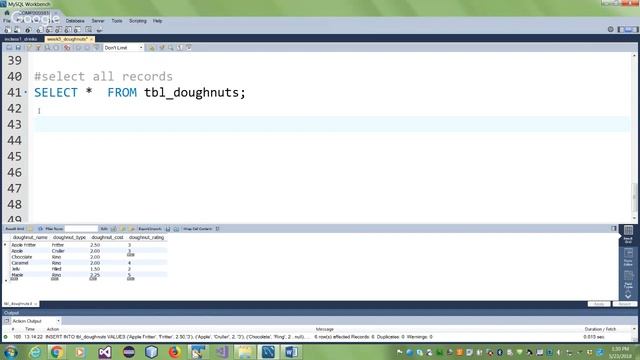Open the Help menu
This screenshot has width=640, height=360.
[x=157, y=21]
